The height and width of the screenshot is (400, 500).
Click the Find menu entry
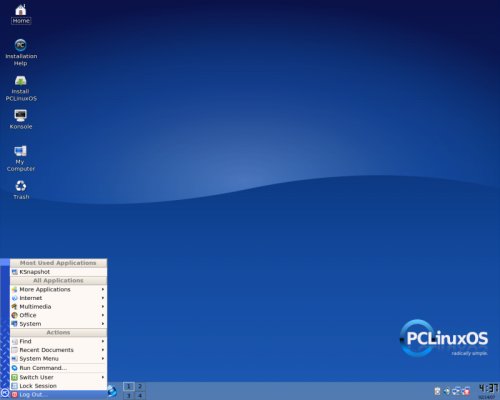tap(58, 341)
